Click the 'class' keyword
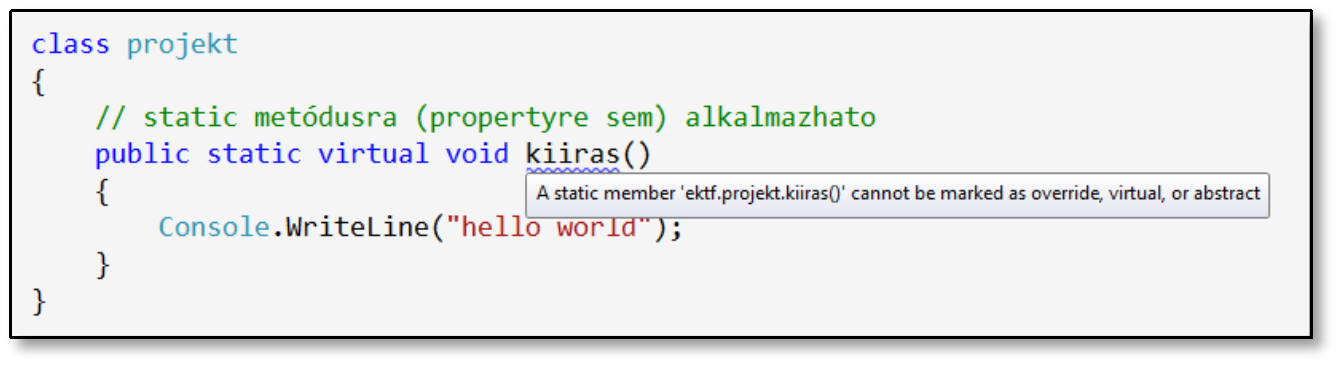 70,46
